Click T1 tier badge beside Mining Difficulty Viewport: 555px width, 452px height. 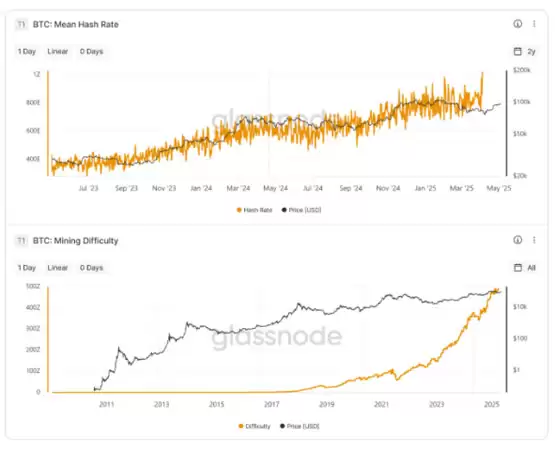[x=21, y=241]
